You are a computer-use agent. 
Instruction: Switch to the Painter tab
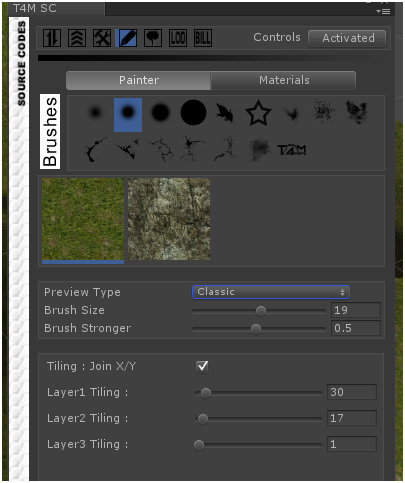[138, 80]
